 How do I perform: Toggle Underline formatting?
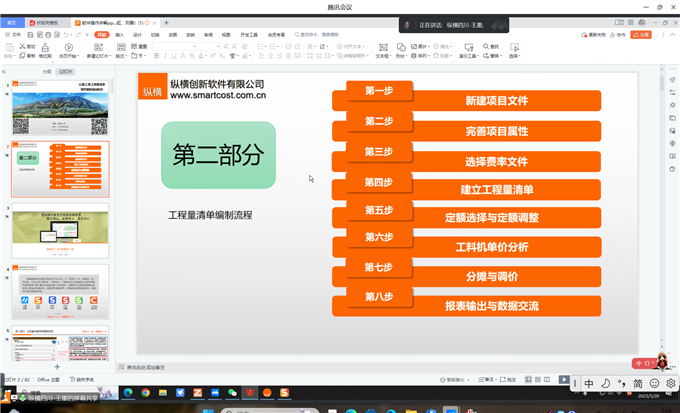(174, 56)
